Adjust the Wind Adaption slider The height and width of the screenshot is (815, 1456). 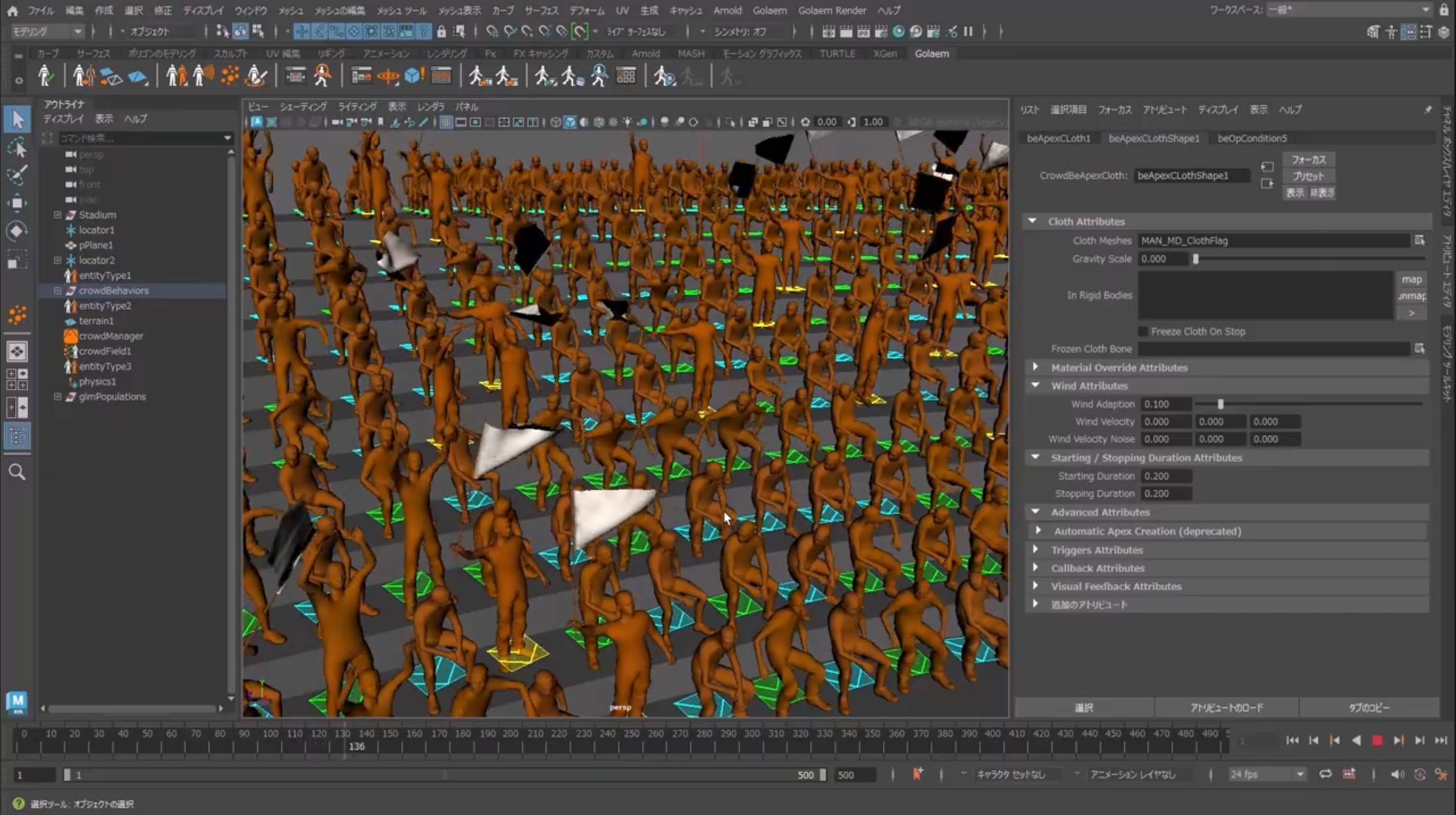pos(1220,404)
